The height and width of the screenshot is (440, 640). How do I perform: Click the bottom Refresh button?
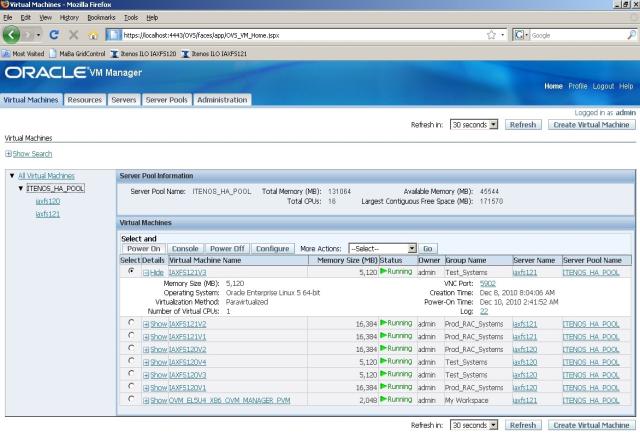coord(523,425)
